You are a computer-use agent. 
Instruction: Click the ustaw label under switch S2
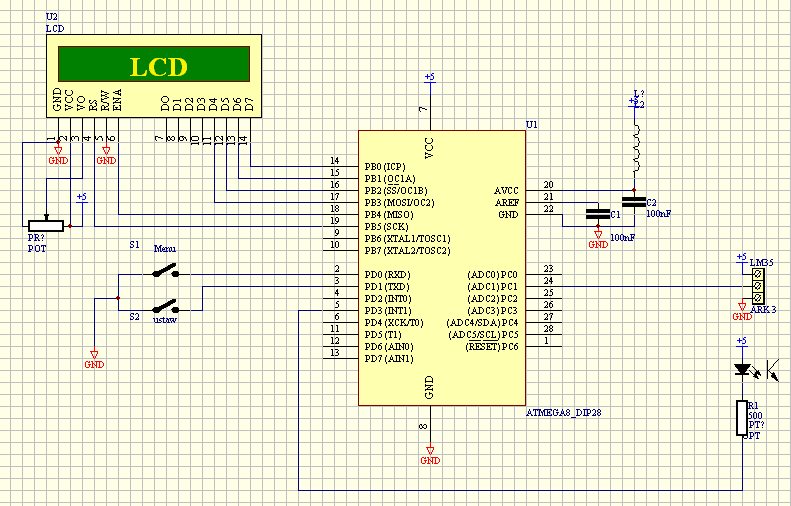pos(165,320)
